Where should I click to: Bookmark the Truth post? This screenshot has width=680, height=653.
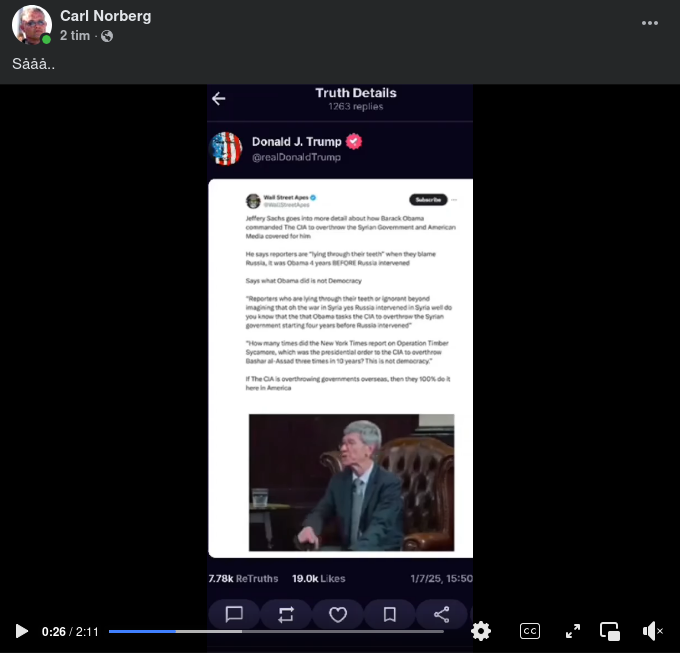pos(390,614)
